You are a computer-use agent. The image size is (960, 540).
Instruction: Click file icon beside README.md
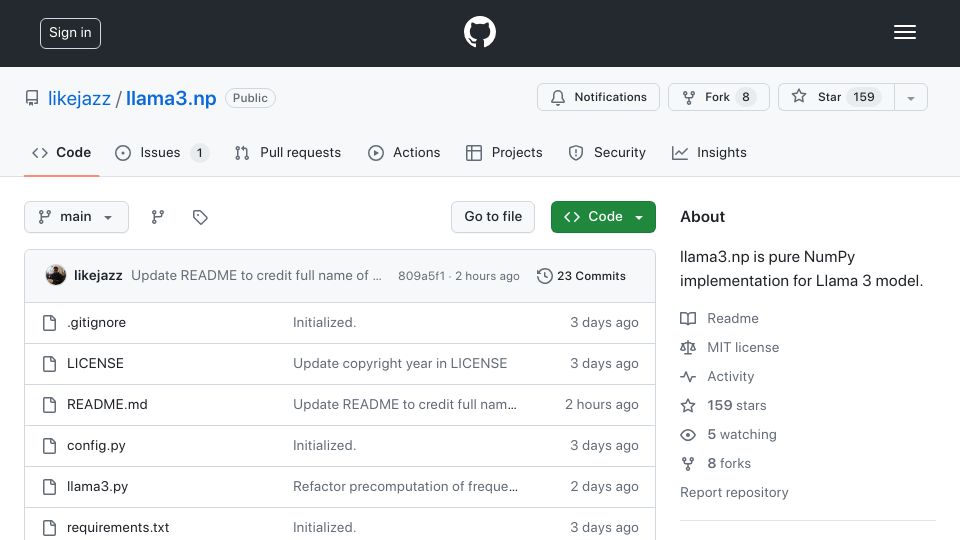click(50, 405)
